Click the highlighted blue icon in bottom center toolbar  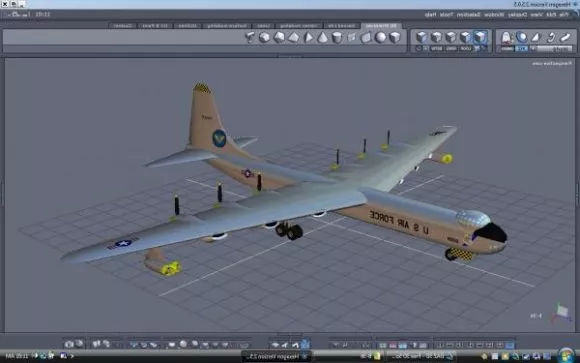[305, 344]
